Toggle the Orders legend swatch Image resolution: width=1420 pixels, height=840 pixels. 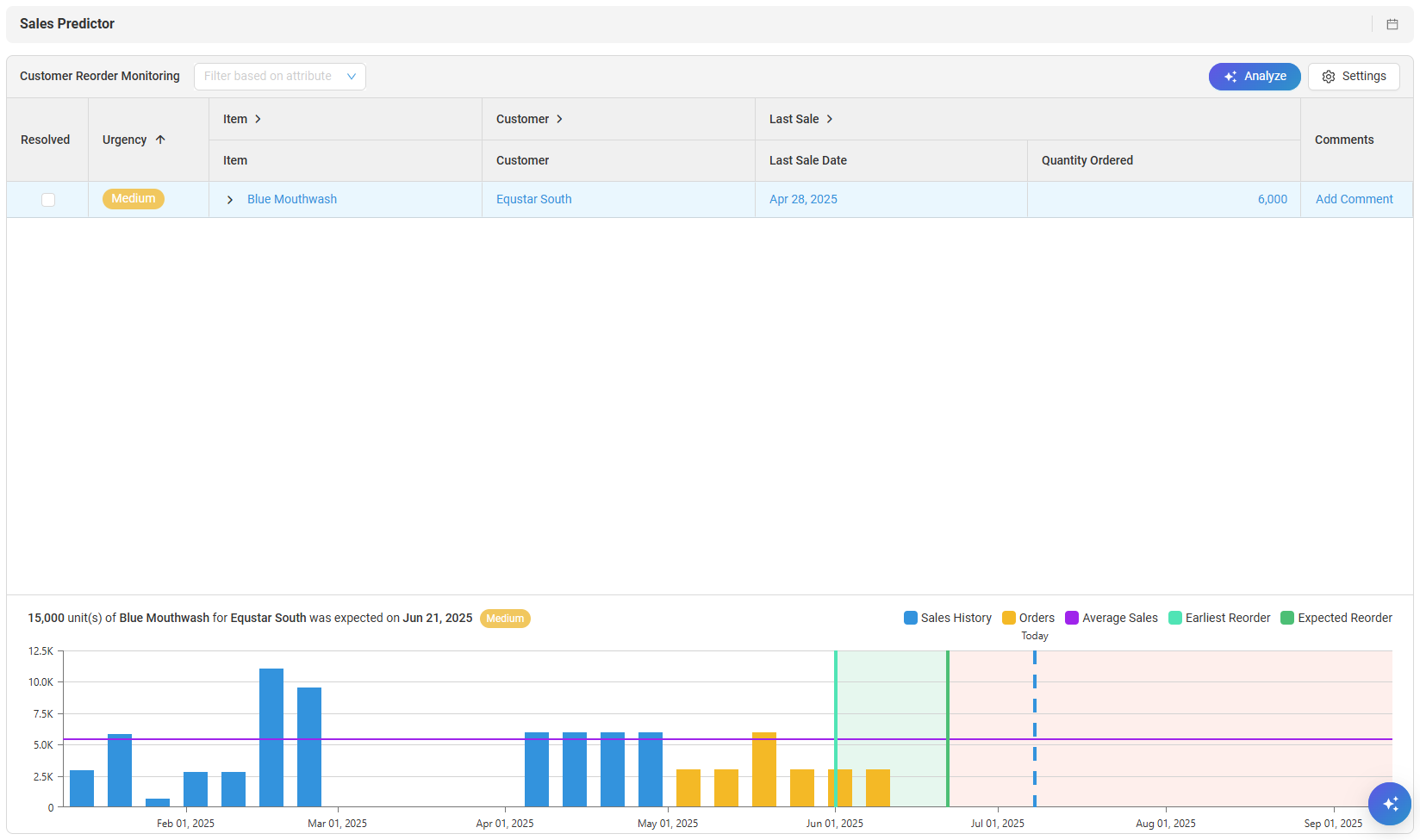(x=1009, y=618)
